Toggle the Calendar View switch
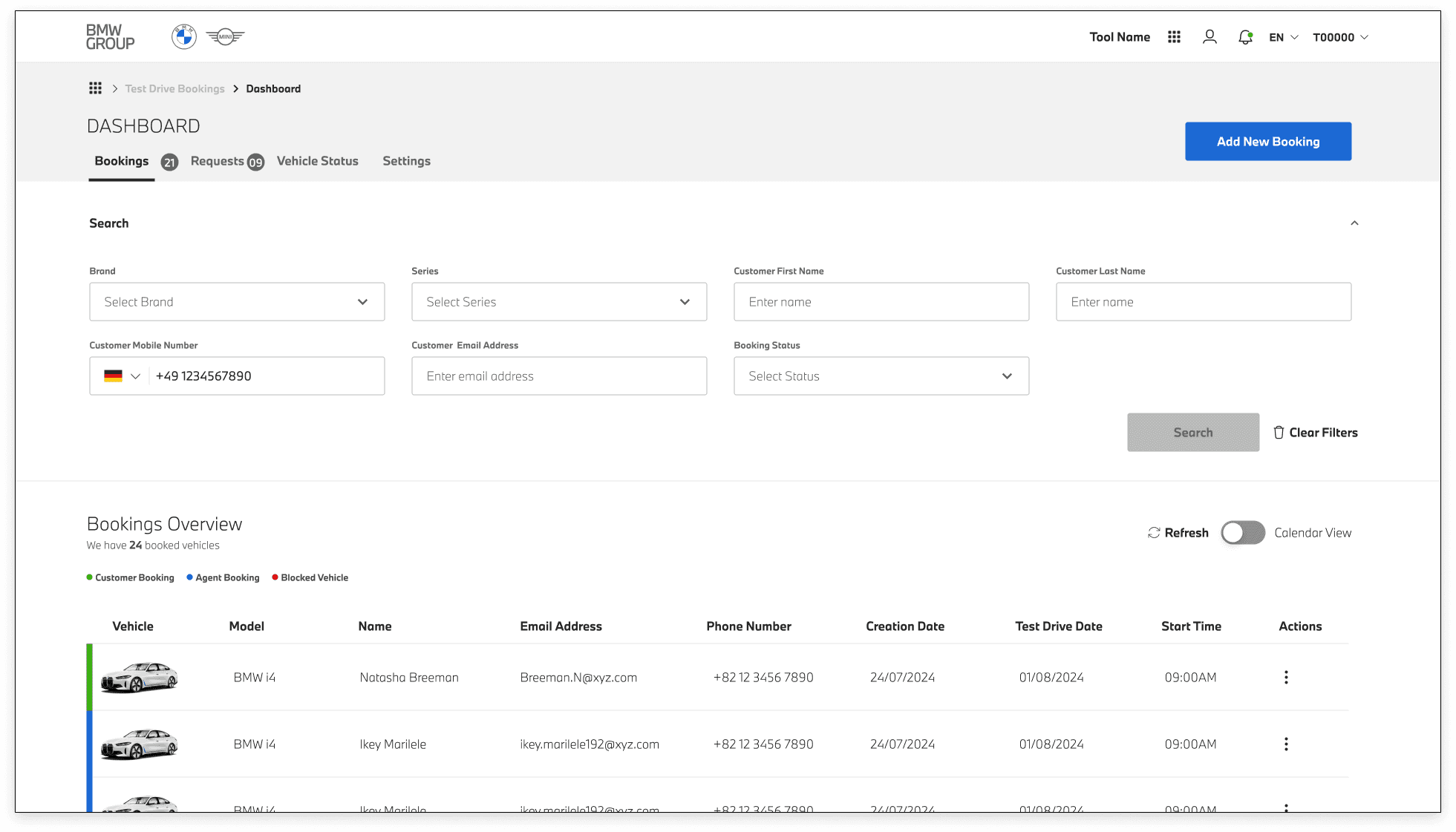 (1243, 533)
